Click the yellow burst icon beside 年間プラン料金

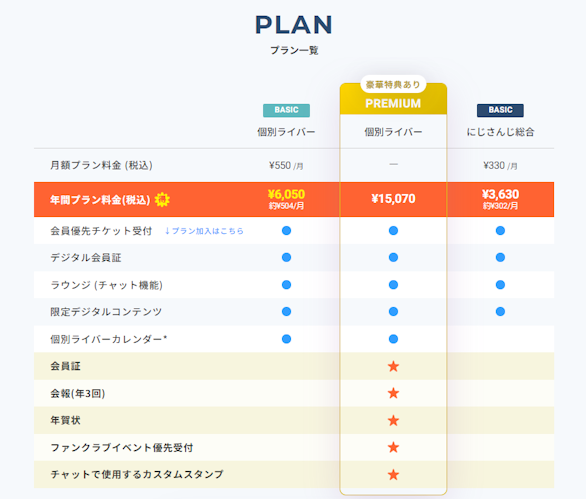(162, 200)
